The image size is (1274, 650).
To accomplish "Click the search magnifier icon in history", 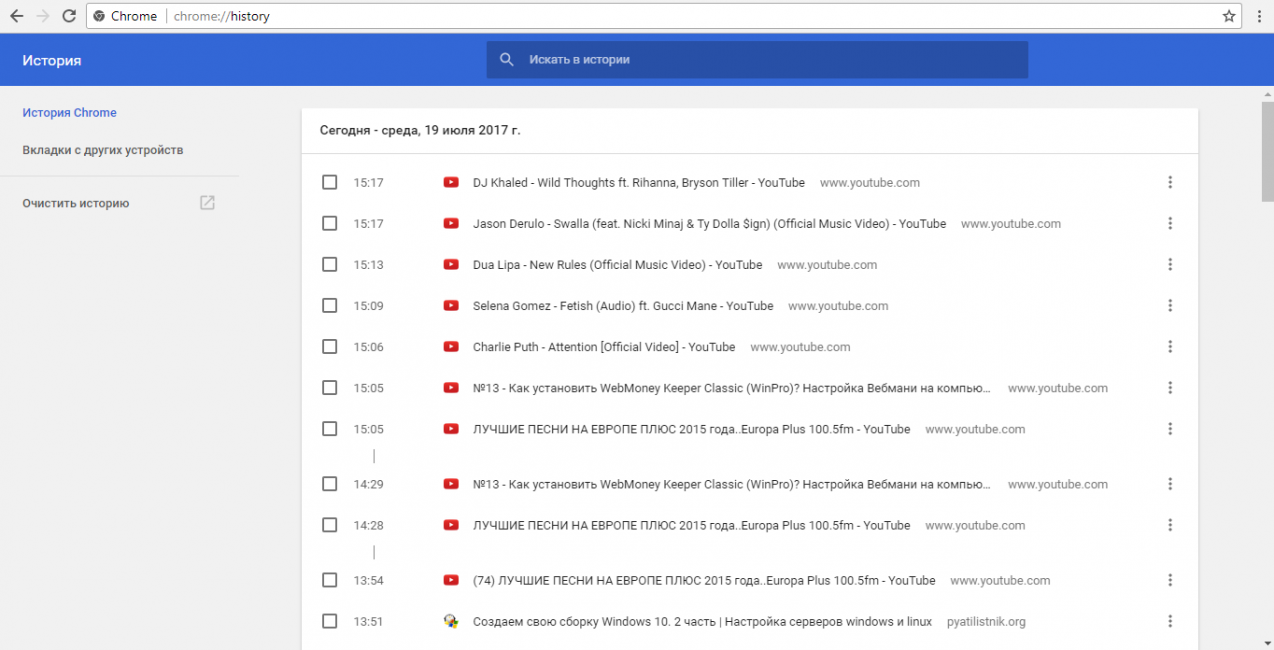I will tap(507, 60).
